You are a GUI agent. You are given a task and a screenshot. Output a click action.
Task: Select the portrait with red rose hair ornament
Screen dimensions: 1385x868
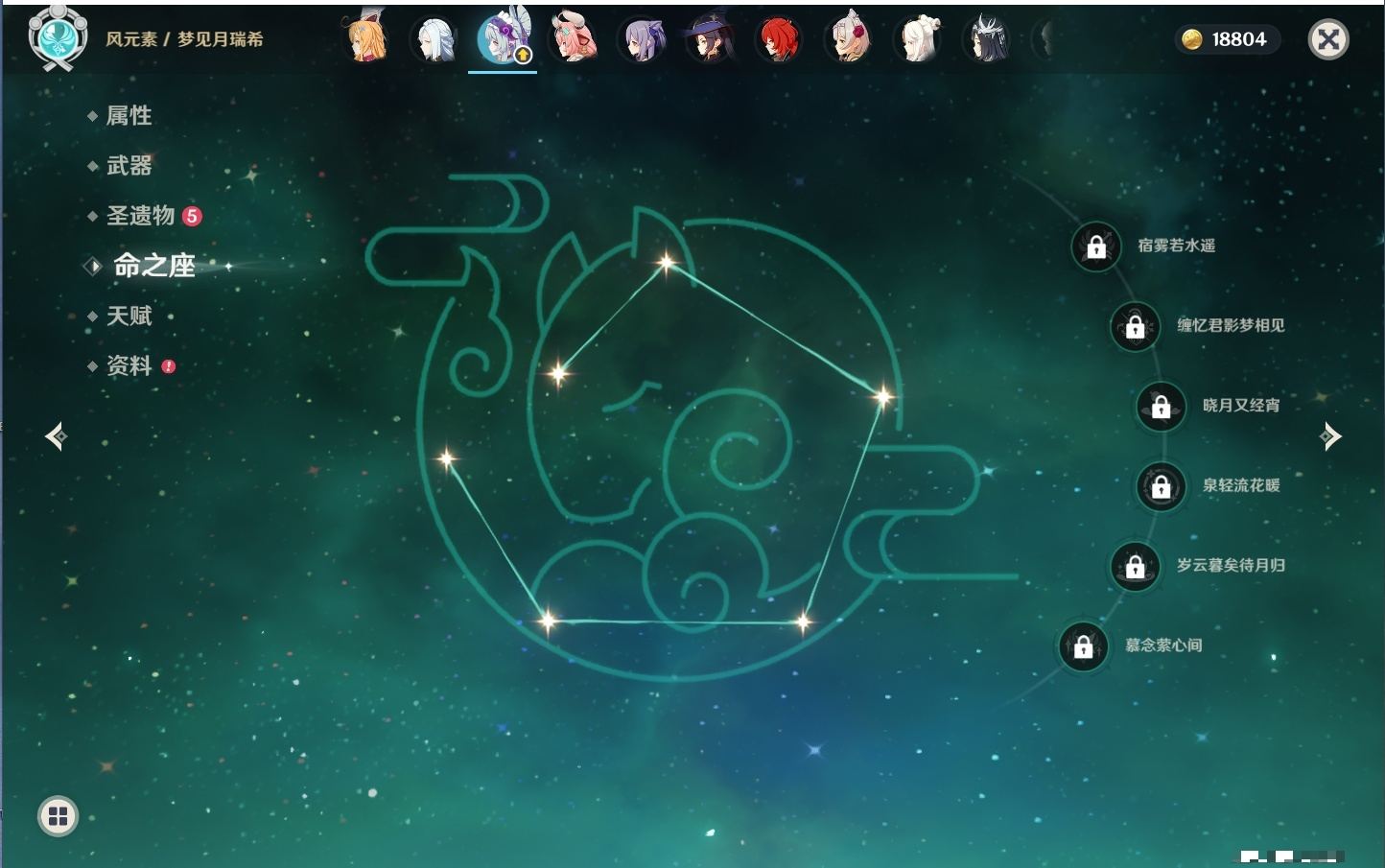point(849,39)
